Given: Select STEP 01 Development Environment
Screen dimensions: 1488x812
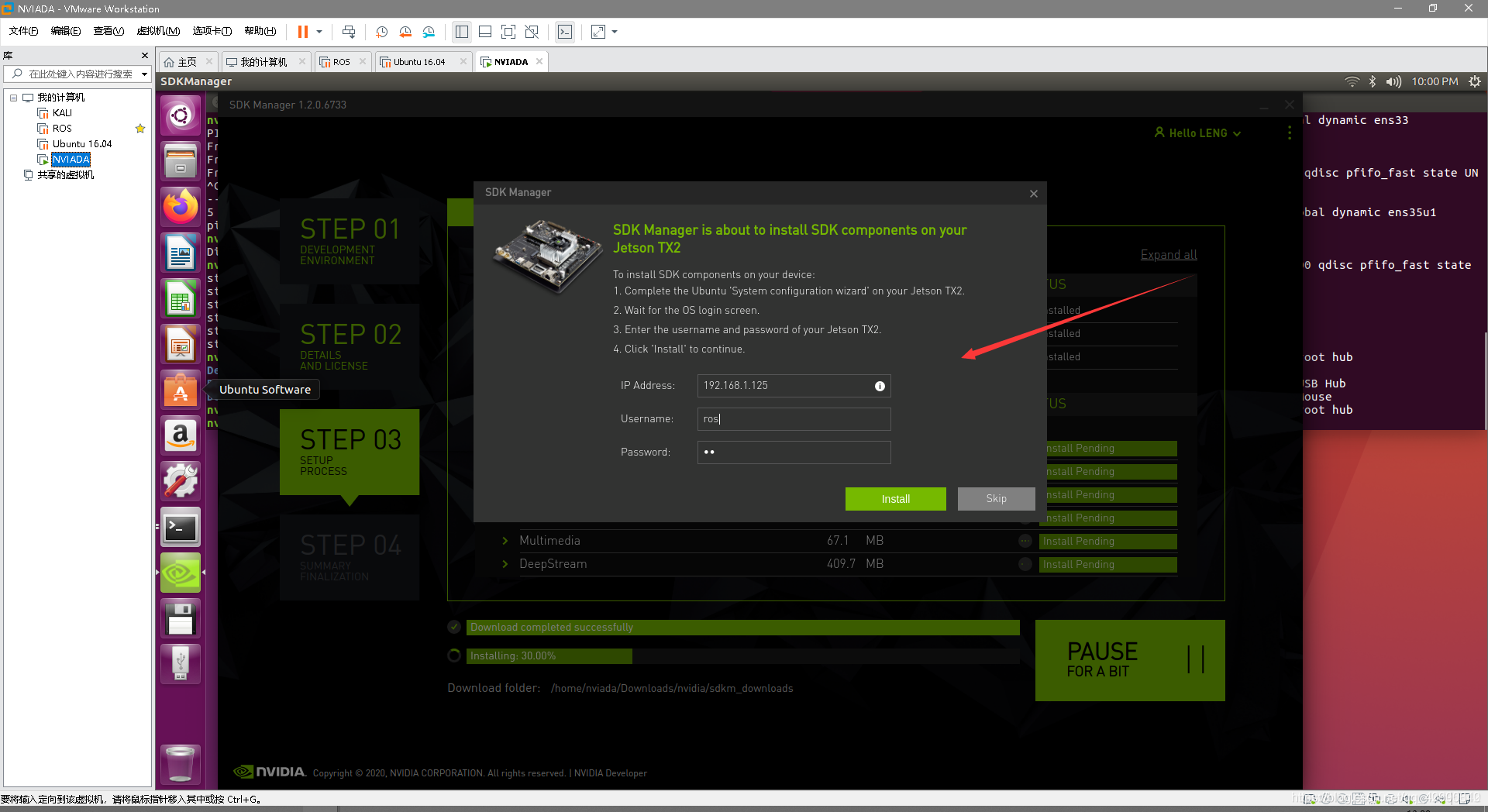Looking at the screenshot, I should pos(350,241).
